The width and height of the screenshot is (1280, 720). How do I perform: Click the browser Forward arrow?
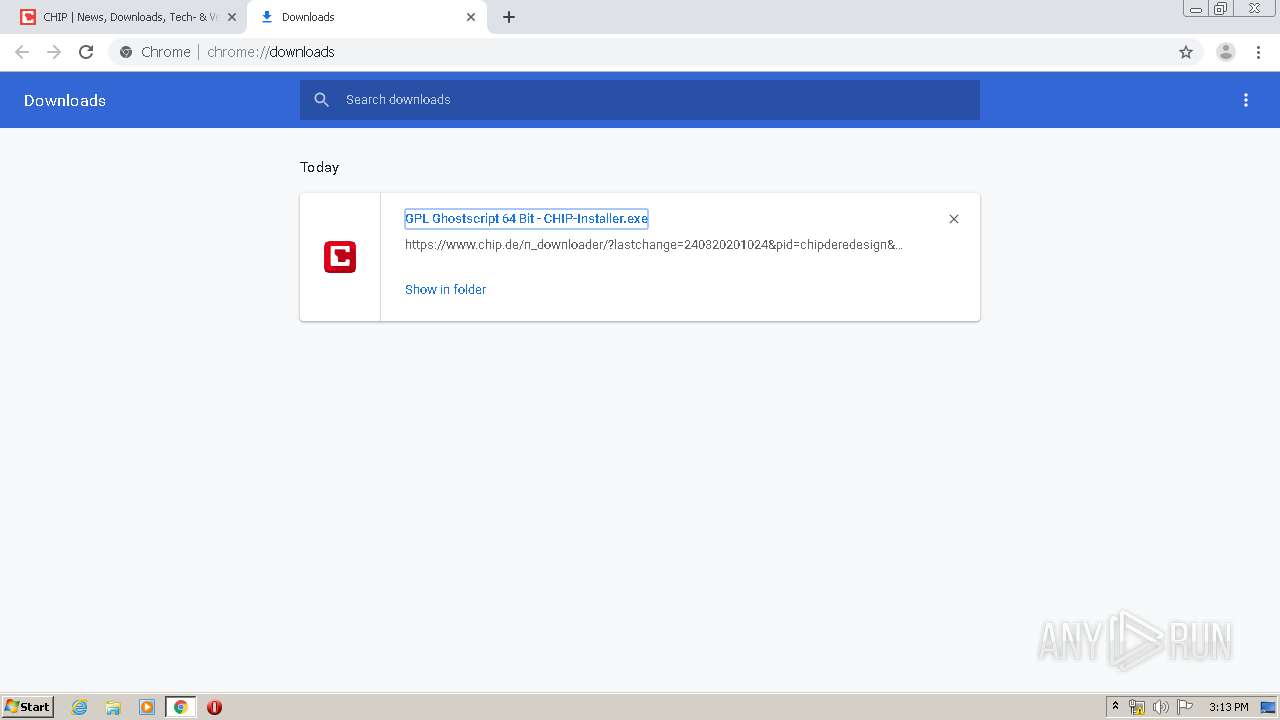point(54,52)
